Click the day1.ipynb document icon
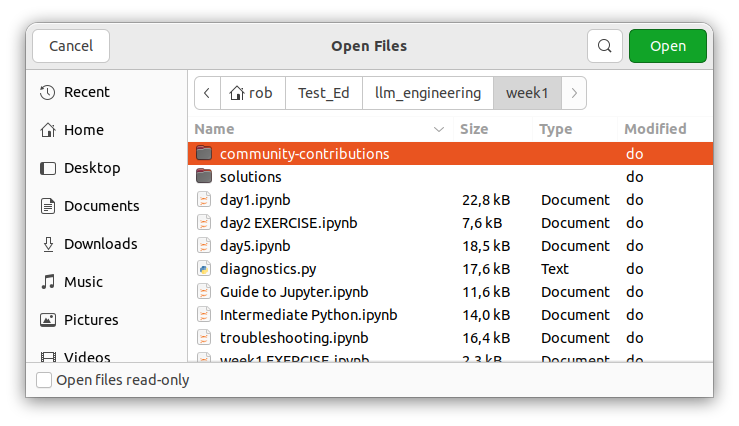This screenshot has height=426, width=739. [204, 200]
